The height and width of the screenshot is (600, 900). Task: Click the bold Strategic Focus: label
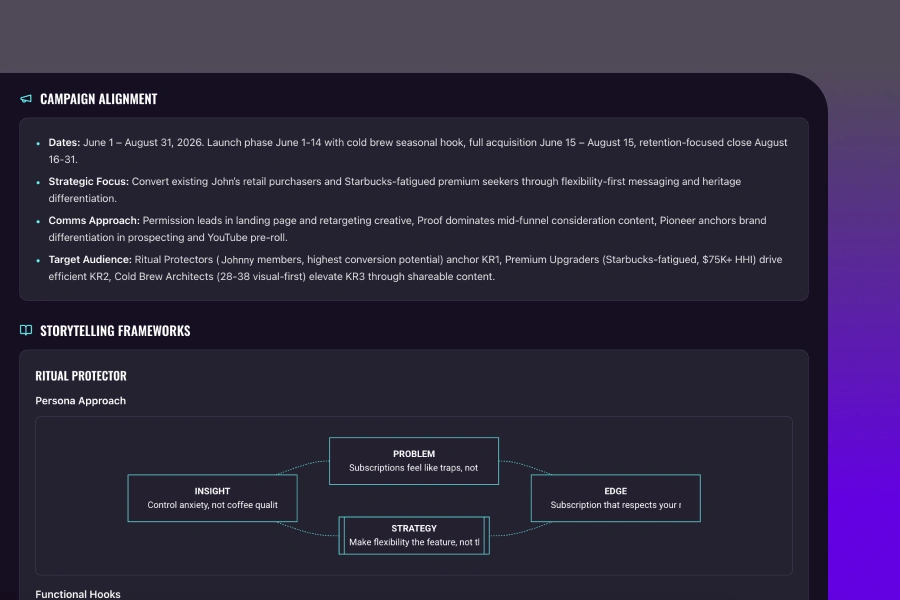88,182
